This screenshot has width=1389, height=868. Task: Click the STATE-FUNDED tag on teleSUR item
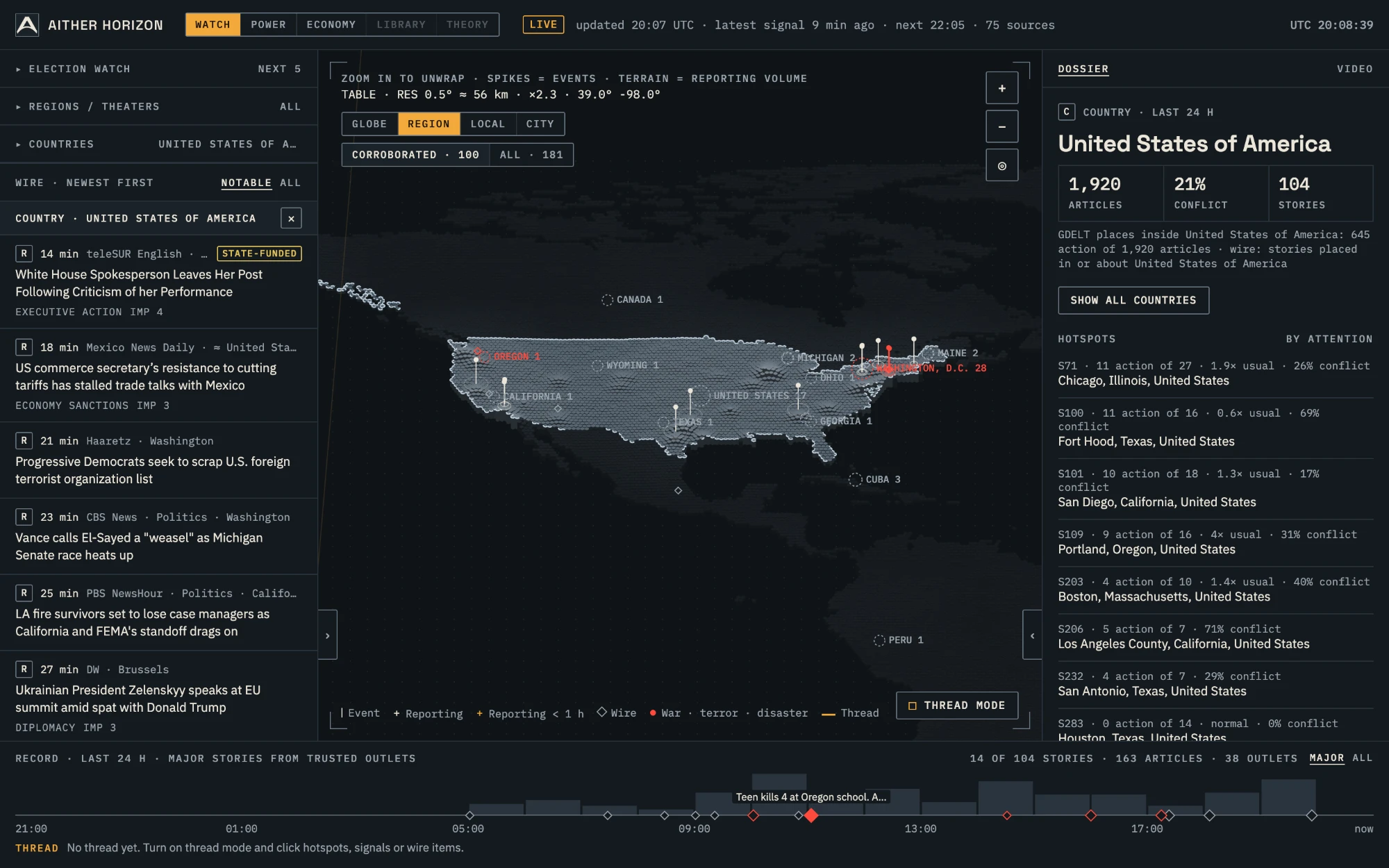259,253
